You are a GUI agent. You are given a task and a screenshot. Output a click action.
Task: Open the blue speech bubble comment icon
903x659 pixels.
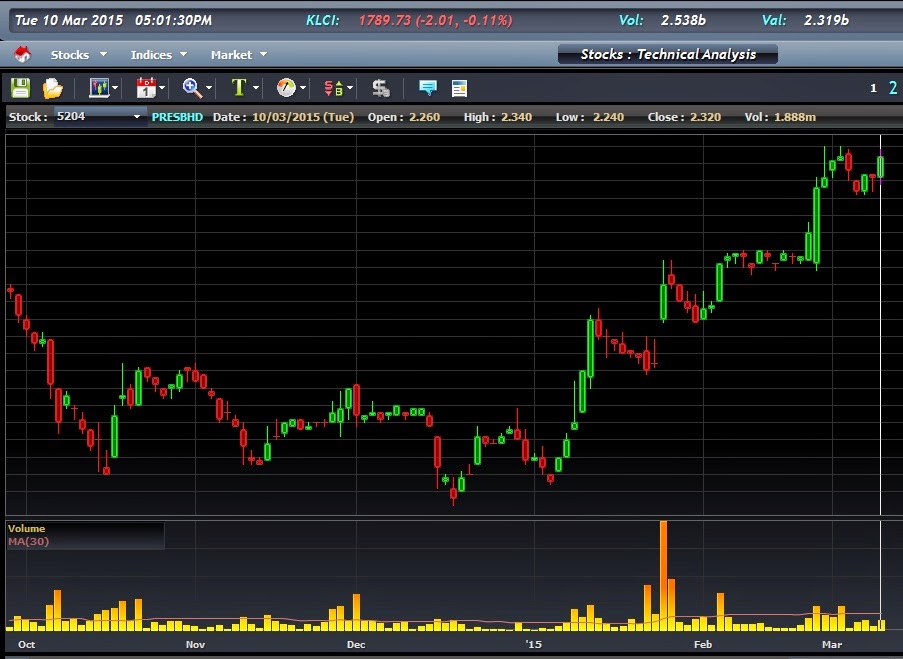[x=428, y=88]
